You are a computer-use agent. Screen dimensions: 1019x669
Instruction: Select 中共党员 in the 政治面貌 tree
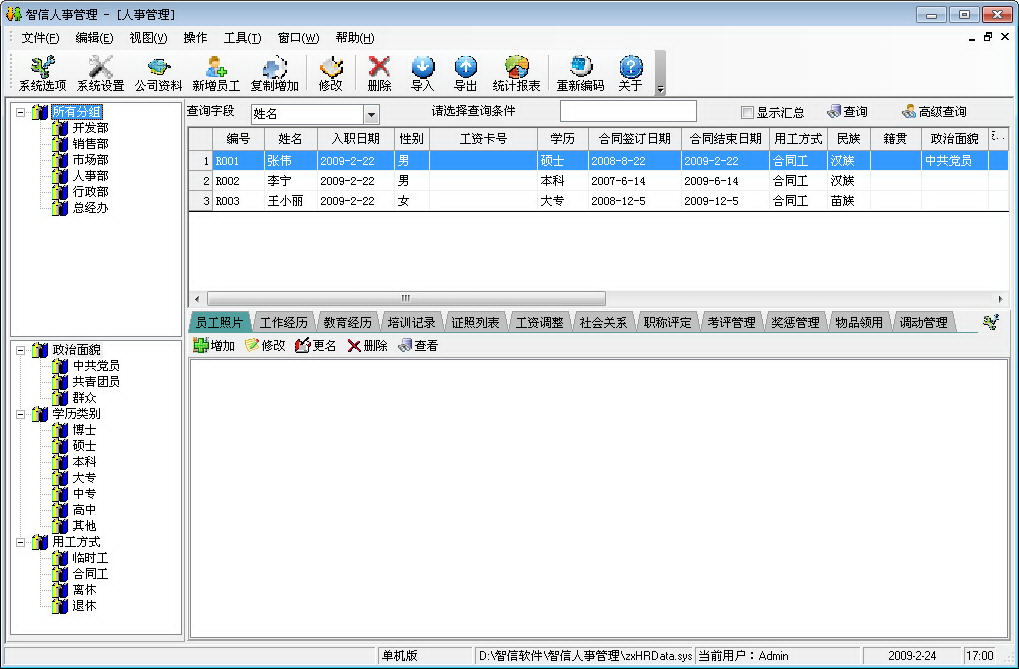point(96,366)
